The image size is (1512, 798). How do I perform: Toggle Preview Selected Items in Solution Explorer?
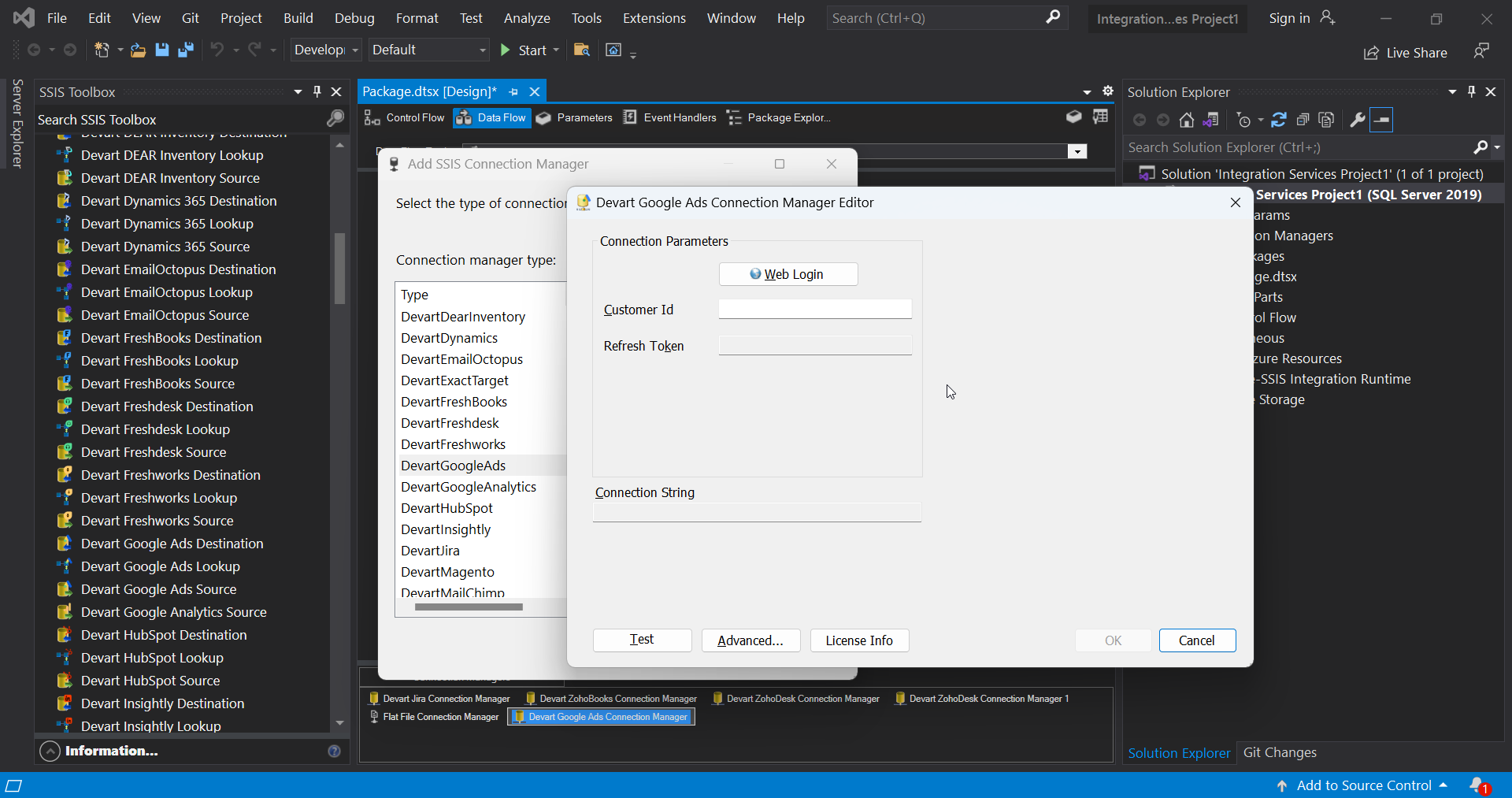coord(1383,119)
